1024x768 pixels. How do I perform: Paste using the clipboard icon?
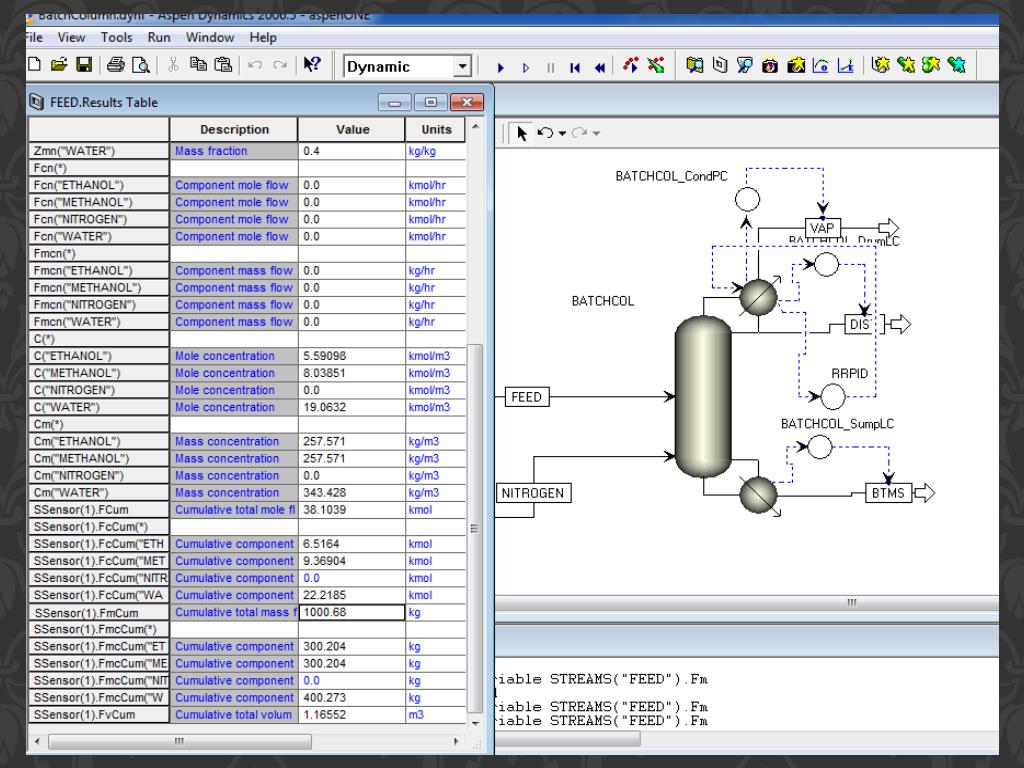tap(223, 64)
